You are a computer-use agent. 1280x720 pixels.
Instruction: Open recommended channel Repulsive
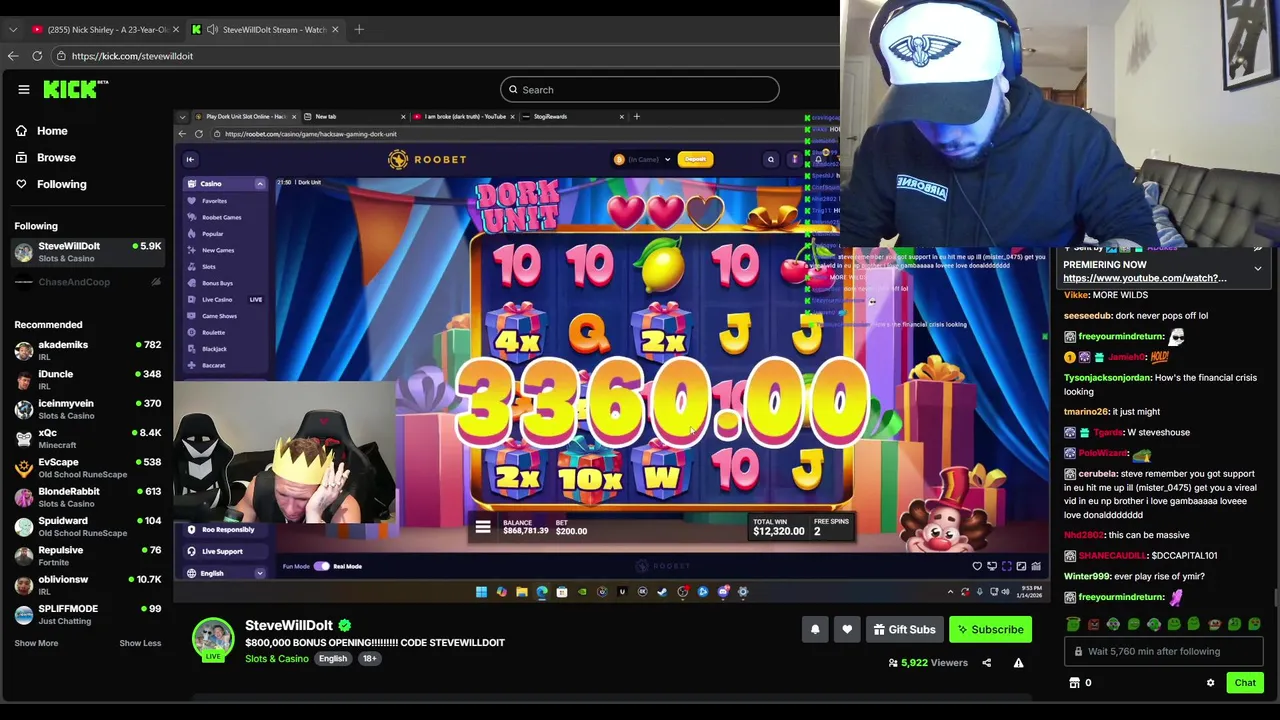coord(86,556)
